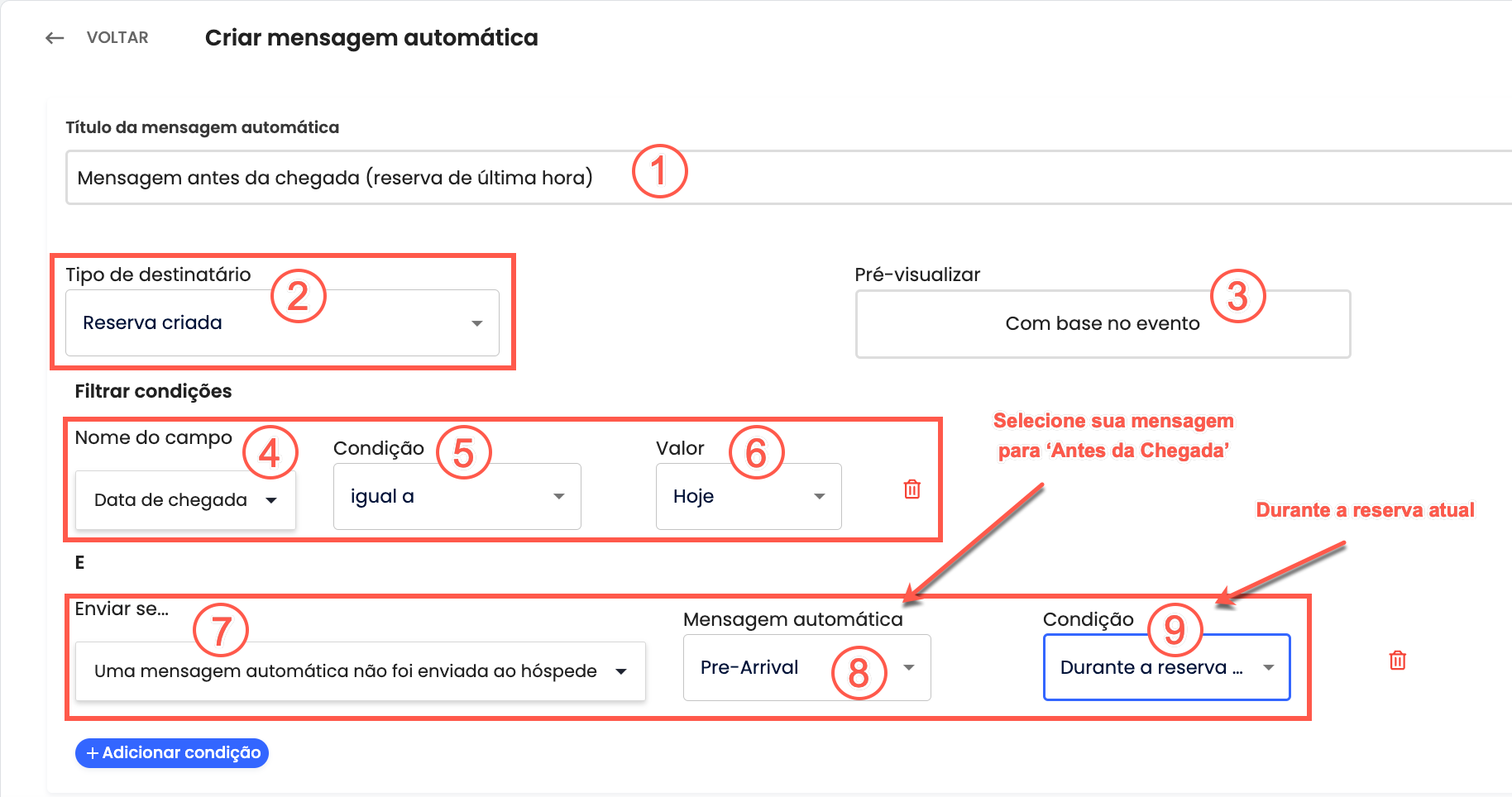Click the Adicionar condição button
This screenshot has width=1512, height=797.
click(x=172, y=753)
